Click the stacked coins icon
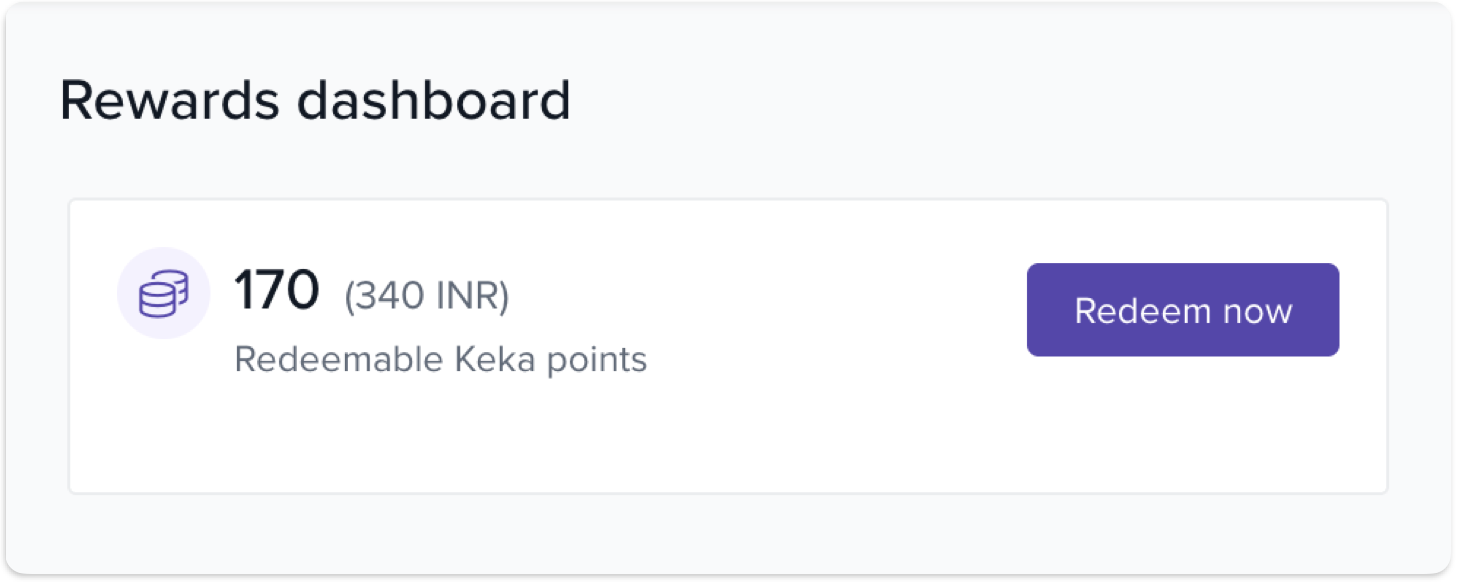Viewport: 1458px width, 584px height. pos(163,295)
